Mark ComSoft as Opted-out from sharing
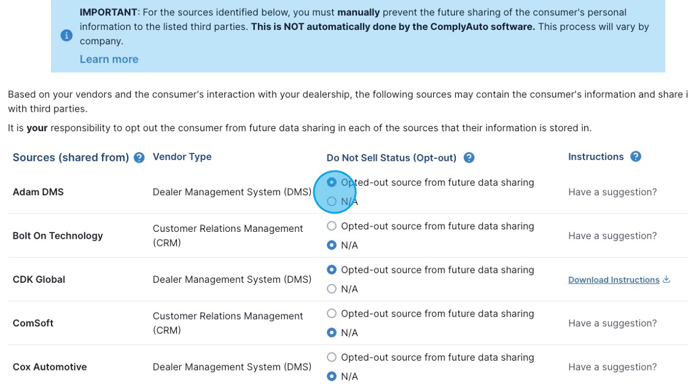This screenshot has width=688, height=384. (x=332, y=314)
